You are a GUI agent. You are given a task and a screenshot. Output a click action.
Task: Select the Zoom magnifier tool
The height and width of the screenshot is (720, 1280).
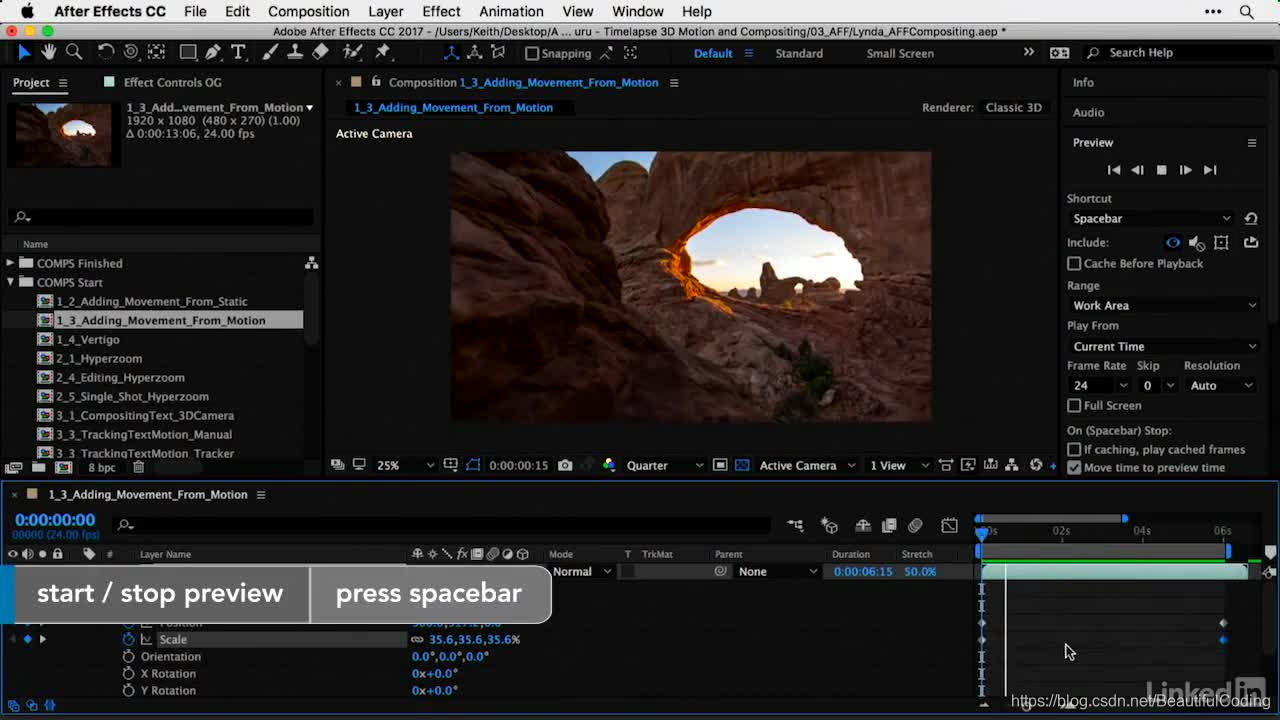click(74, 52)
